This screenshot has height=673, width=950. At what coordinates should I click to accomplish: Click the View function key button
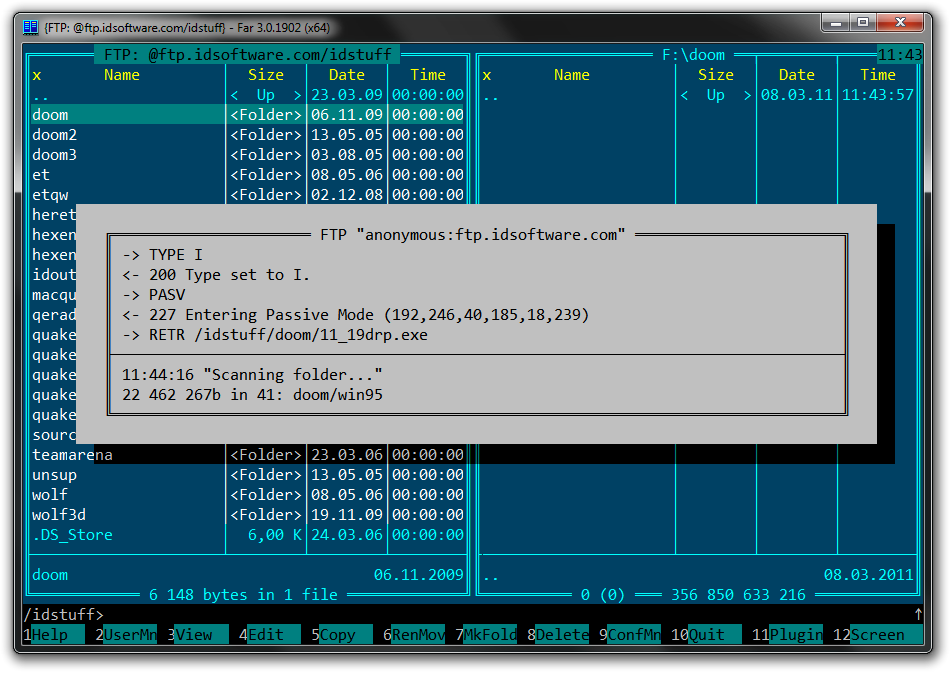click(203, 634)
